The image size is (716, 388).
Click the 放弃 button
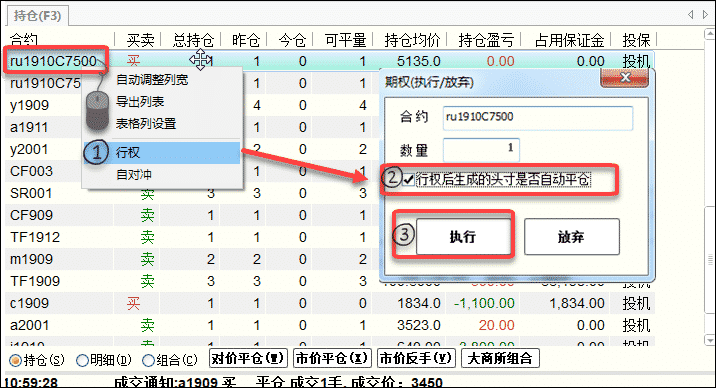[x=572, y=236]
